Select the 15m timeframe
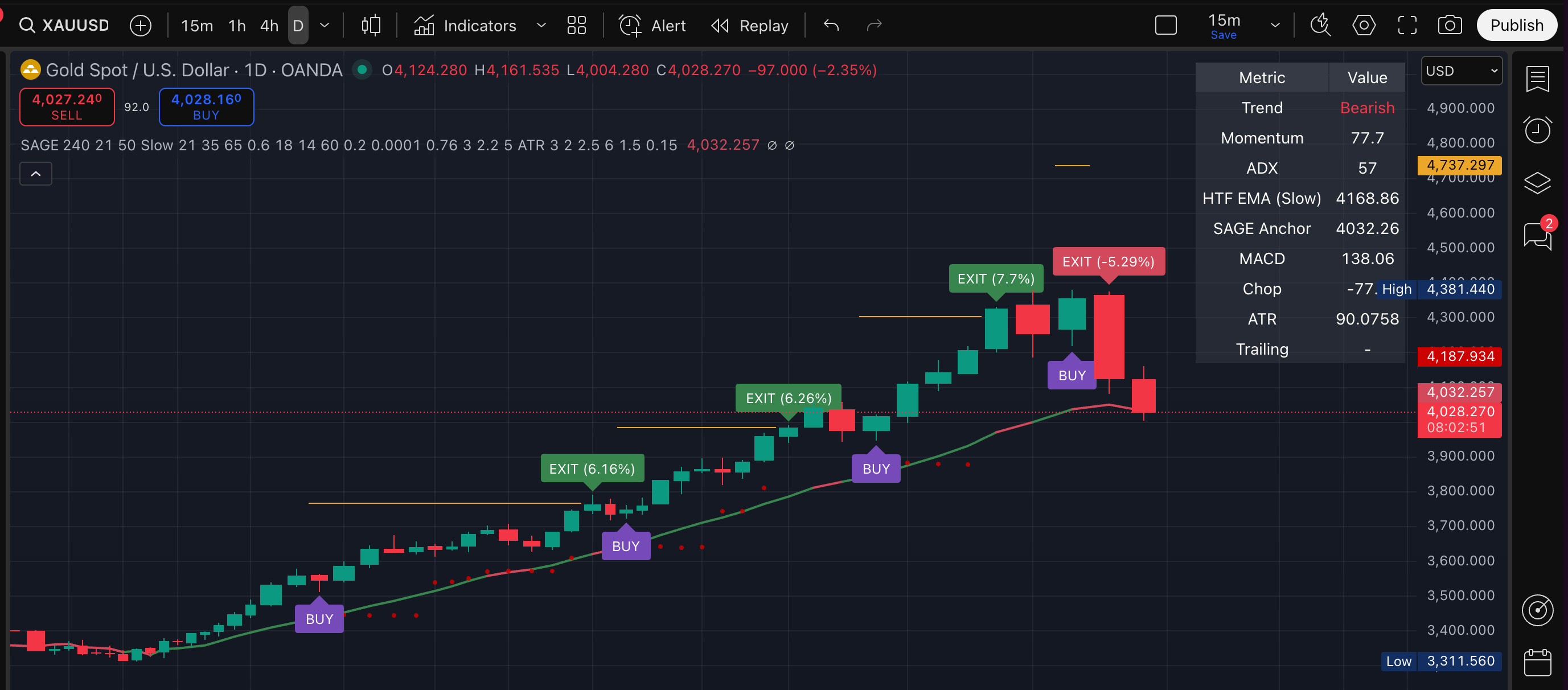This screenshot has height=690, width=1568. (x=196, y=25)
